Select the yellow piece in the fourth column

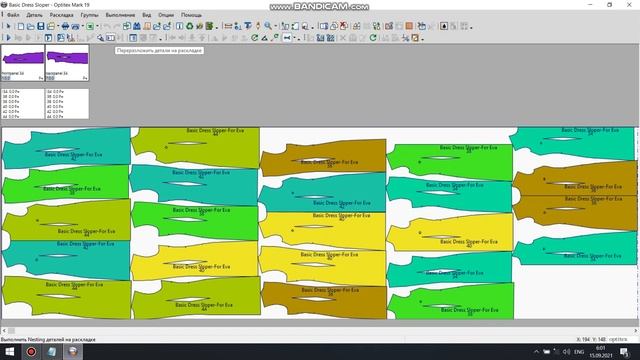click(x=450, y=233)
